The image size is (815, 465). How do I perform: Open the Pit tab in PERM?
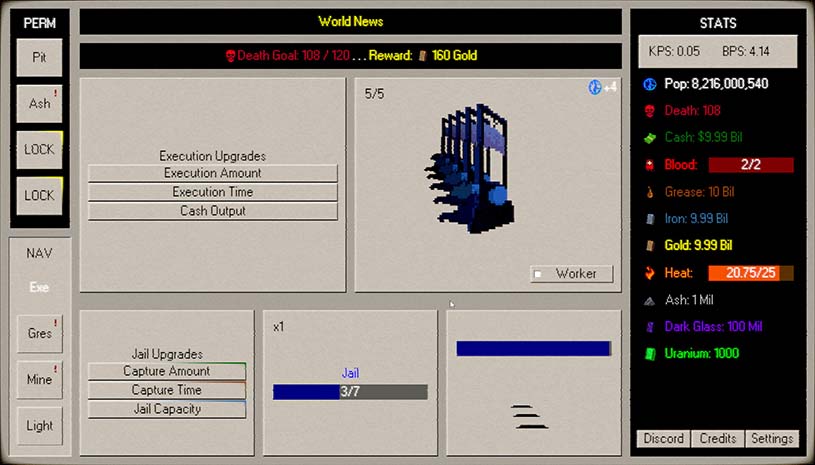click(40, 58)
